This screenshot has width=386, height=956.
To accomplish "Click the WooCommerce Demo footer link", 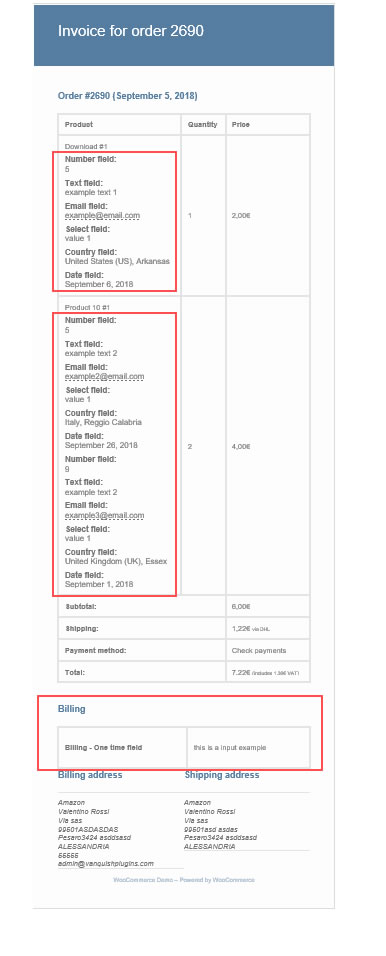I will coord(141,880).
